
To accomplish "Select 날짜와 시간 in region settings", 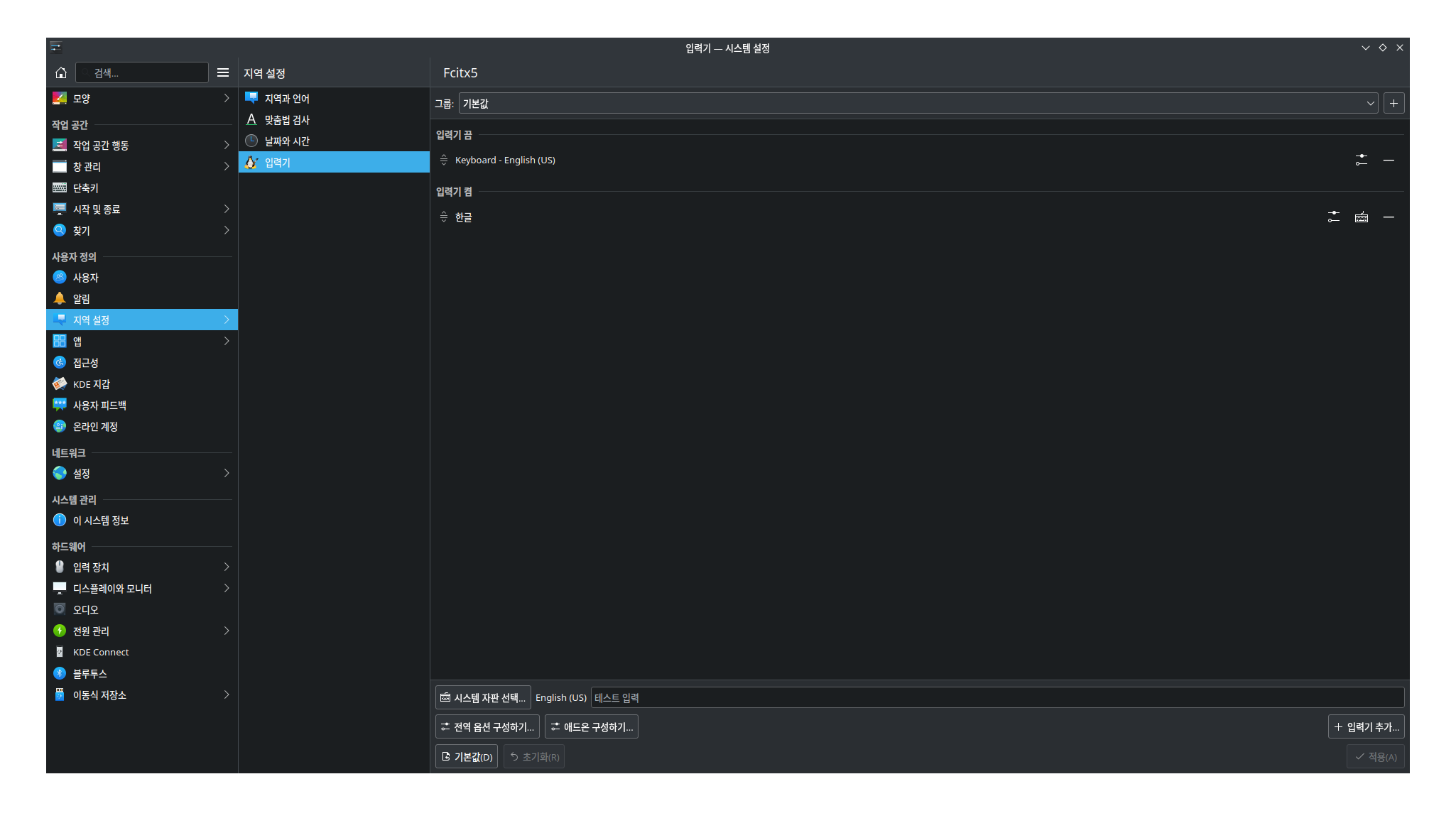I will coord(287,141).
